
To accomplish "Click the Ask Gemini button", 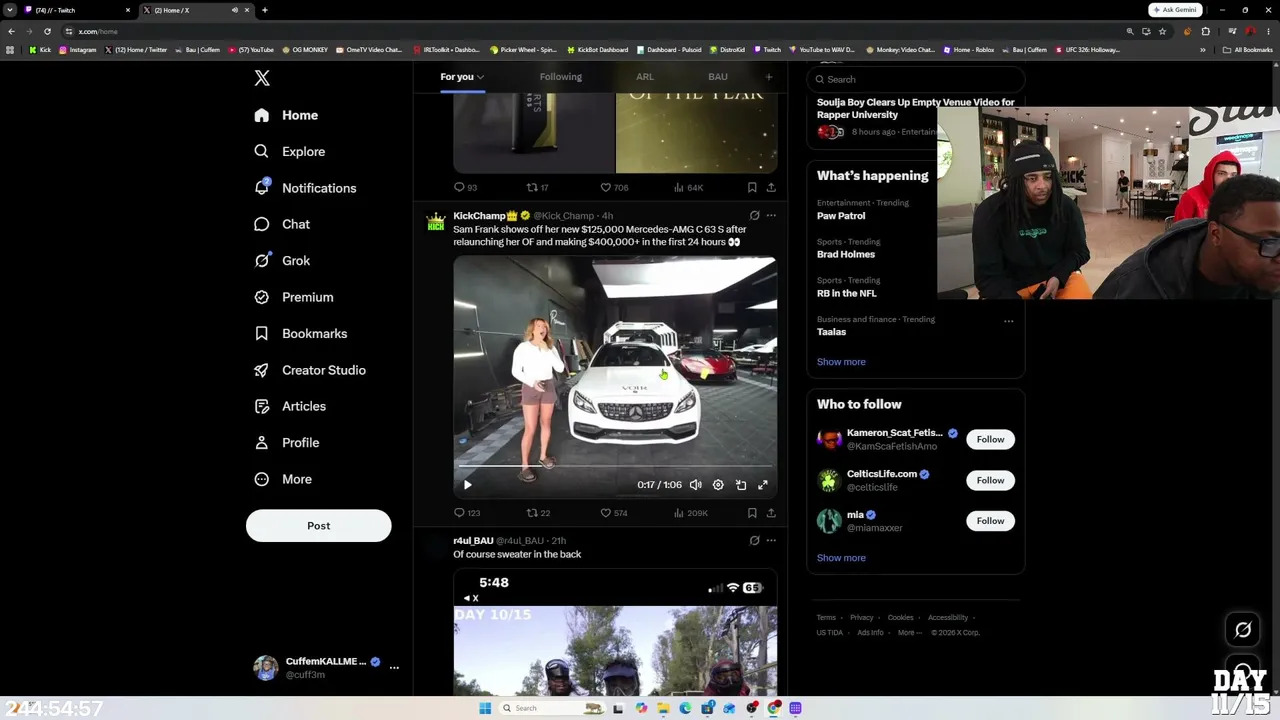I will (x=1175, y=10).
